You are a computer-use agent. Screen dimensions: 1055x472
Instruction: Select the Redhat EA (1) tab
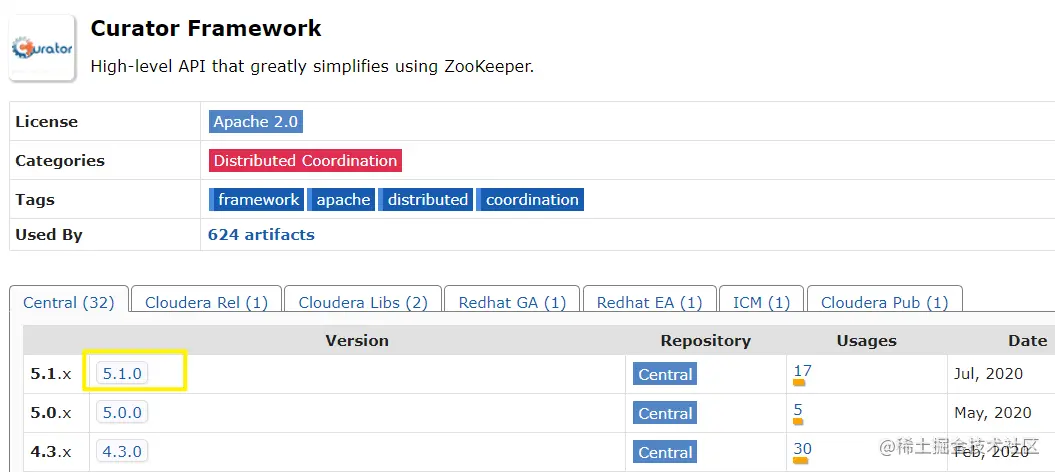click(649, 302)
